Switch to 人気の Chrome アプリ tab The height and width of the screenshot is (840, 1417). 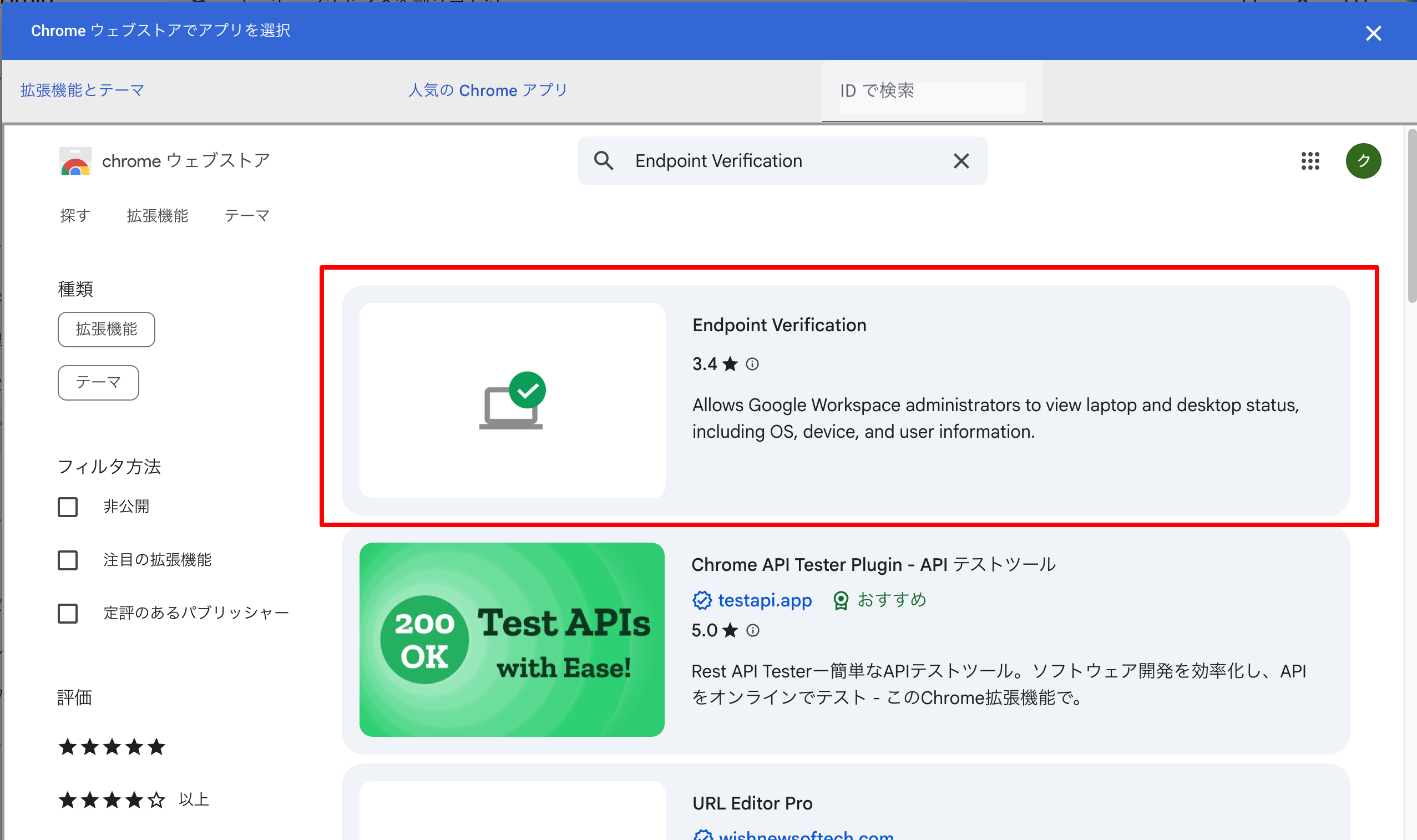coord(488,90)
